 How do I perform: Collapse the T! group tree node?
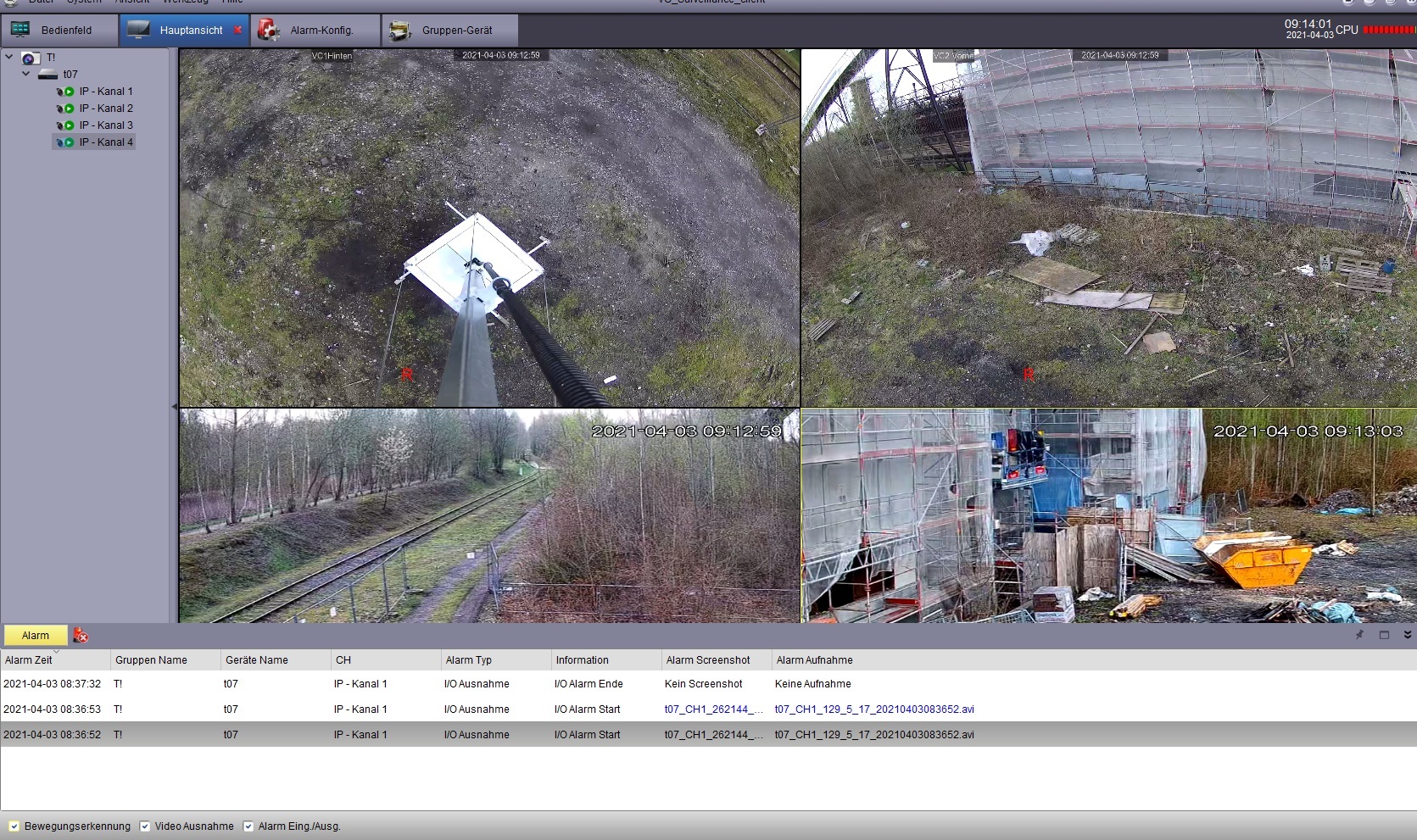click(x=9, y=57)
